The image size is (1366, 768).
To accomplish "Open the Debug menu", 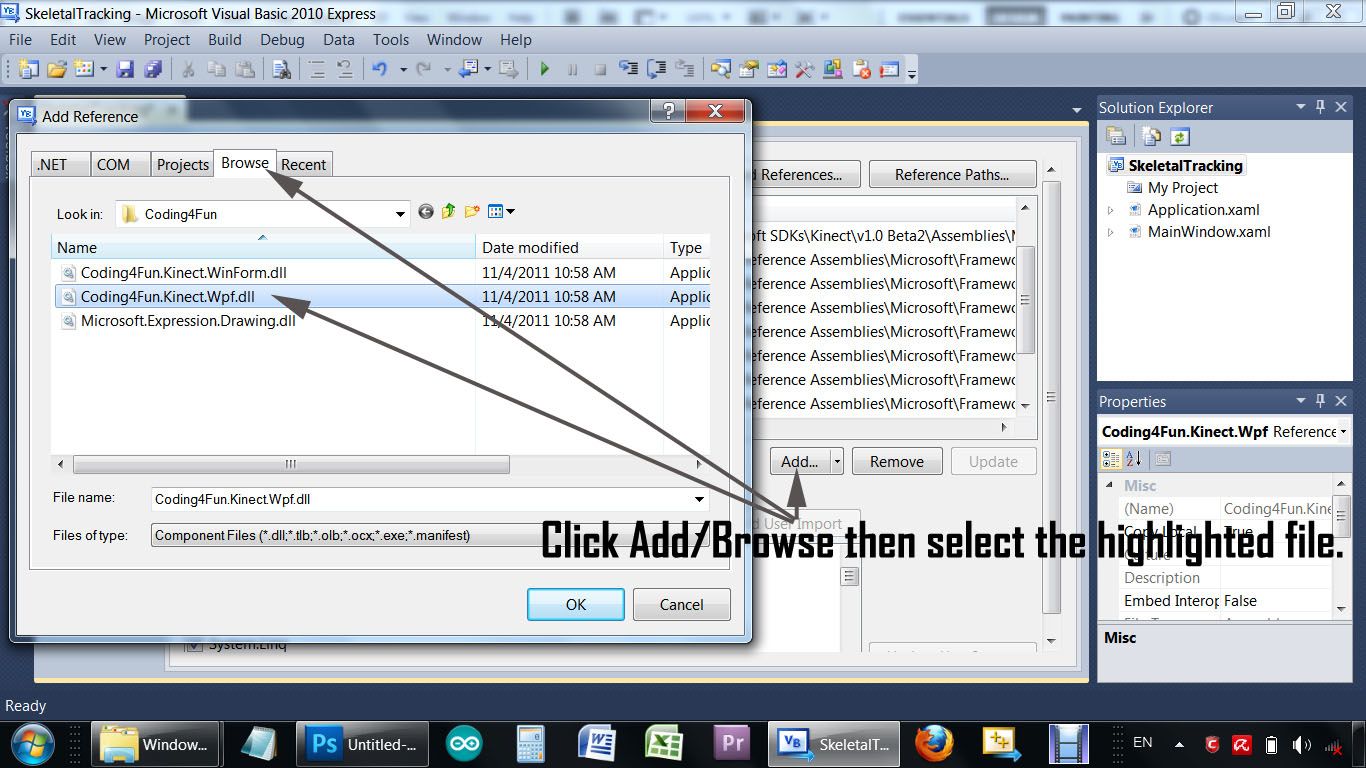I will 281,40.
